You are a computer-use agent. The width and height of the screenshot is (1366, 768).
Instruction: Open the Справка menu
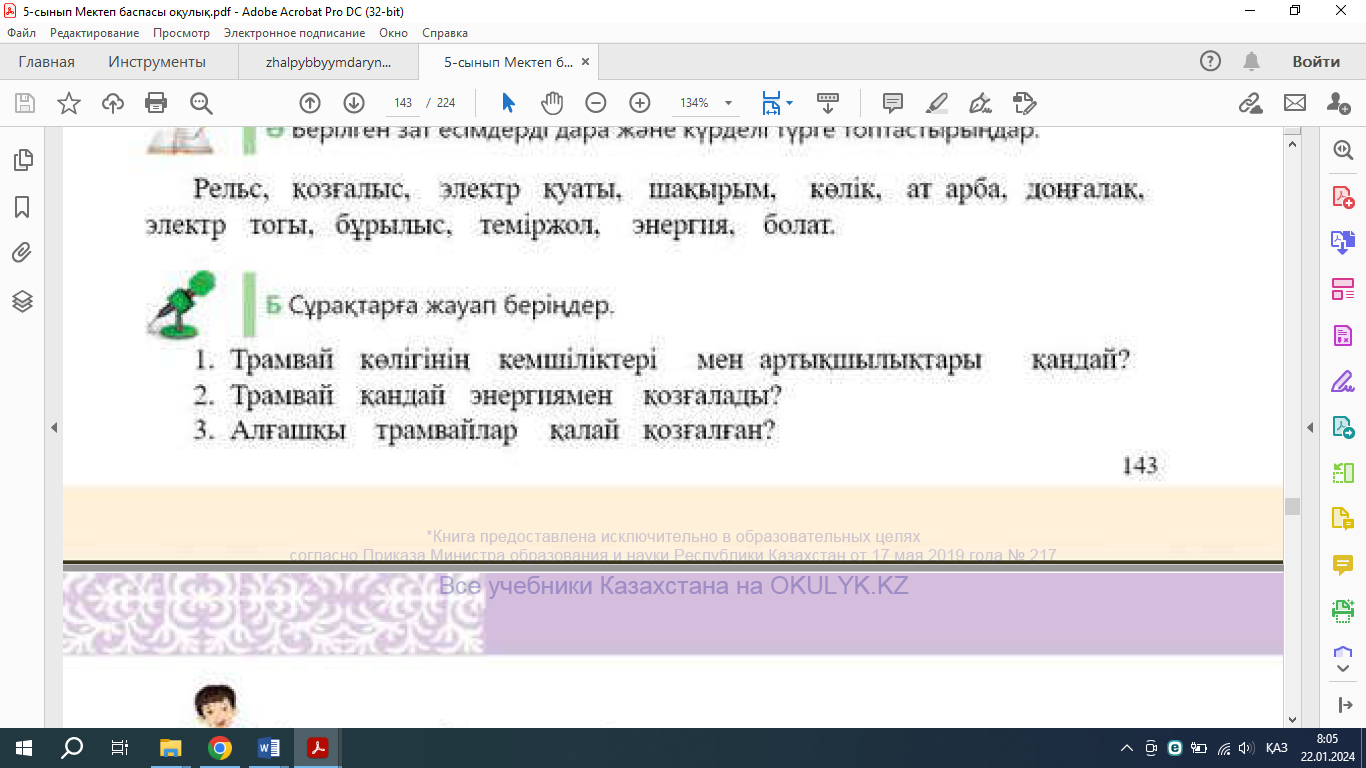point(445,33)
